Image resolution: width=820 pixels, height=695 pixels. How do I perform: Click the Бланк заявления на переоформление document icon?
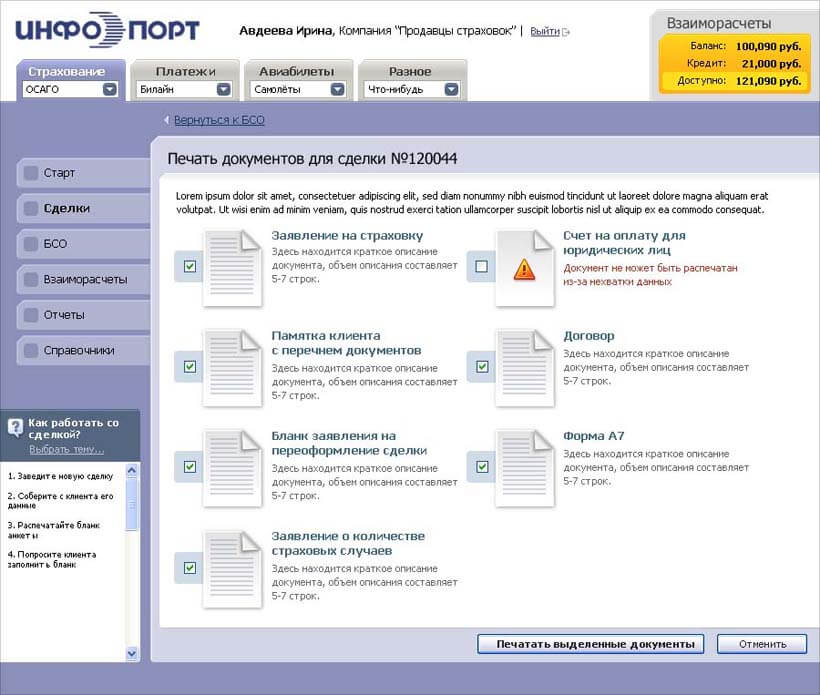point(232,468)
